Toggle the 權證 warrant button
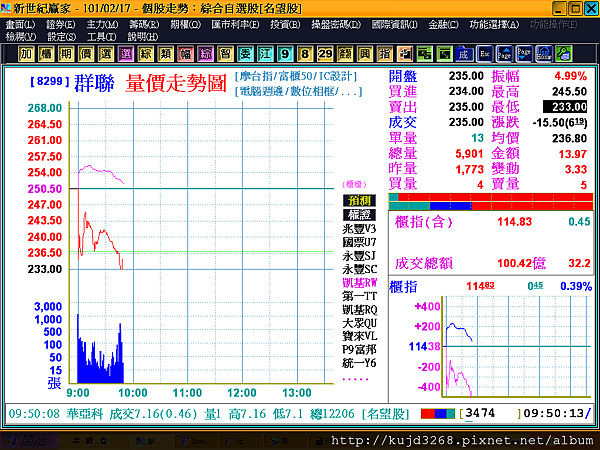600x450 pixels. coord(359,215)
